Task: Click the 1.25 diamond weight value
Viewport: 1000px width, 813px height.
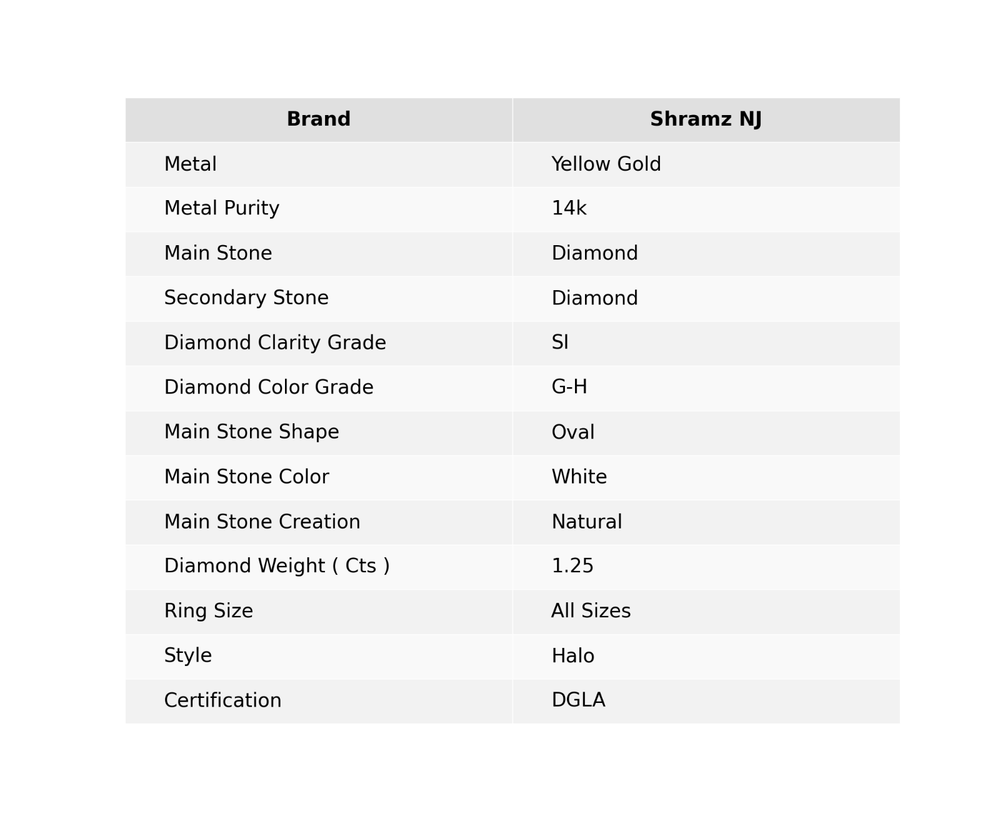Action: [573, 567]
